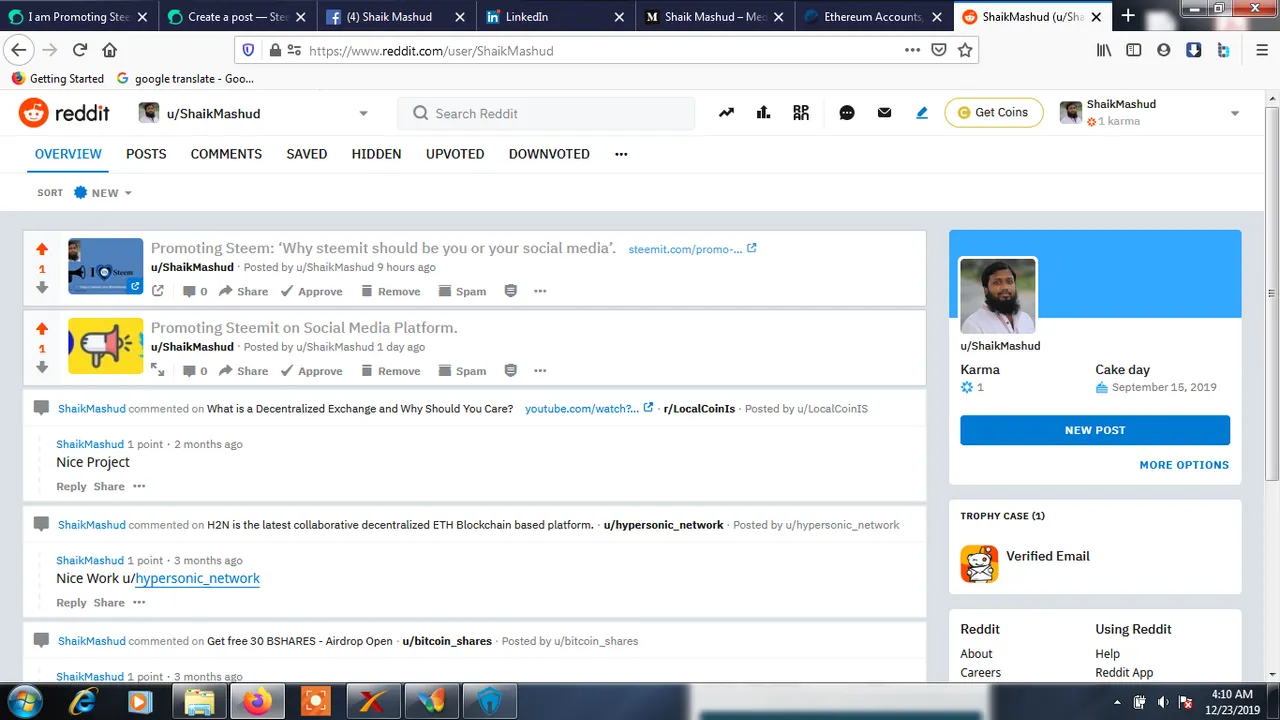Upvote 'Promoting Steemit on Social Media Platform' post
1280x720 pixels.
[x=42, y=329]
